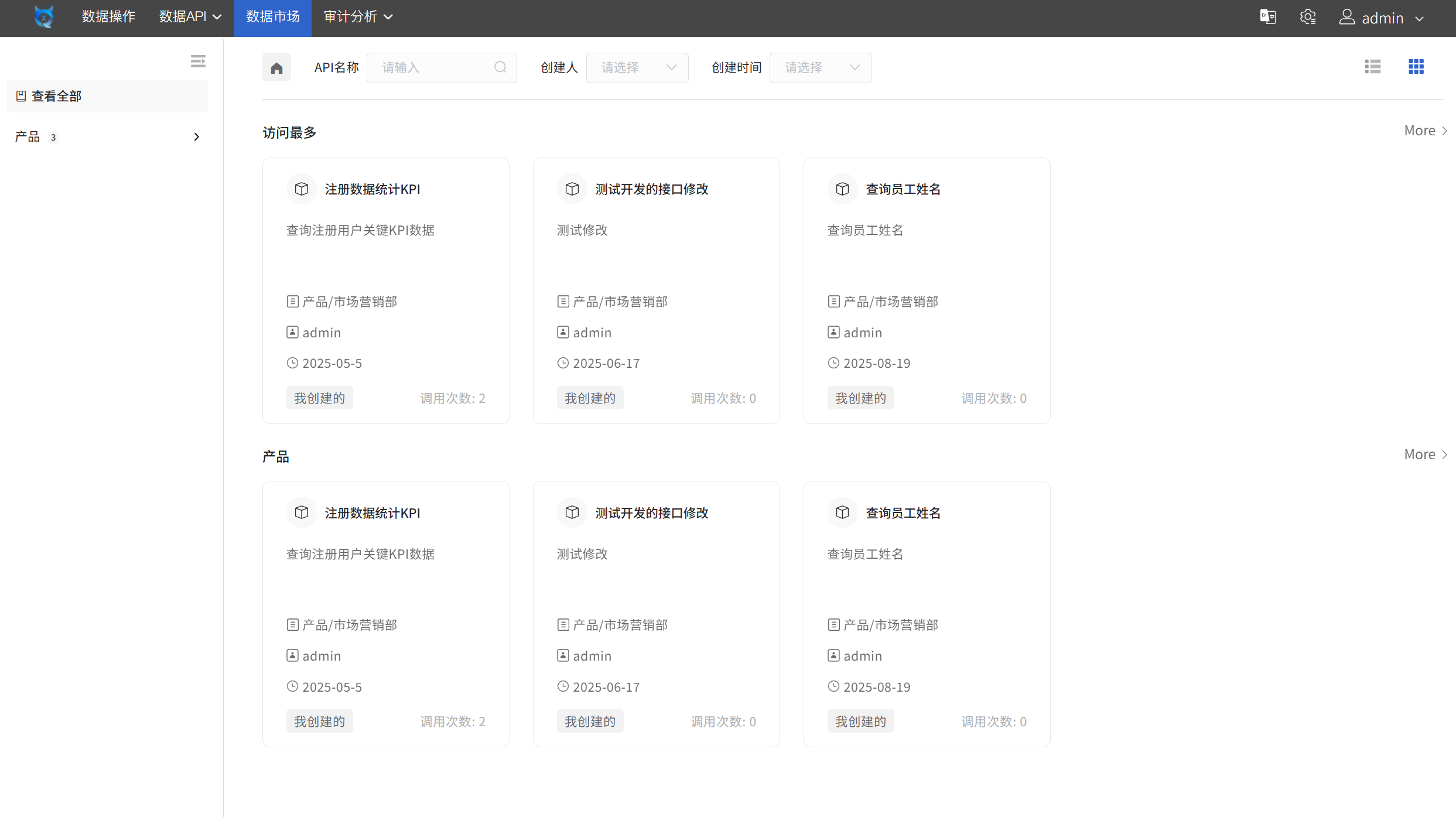Click category icon on 访问最多 注册数据统计KPI card
Viewport: 1456px width, 817px height.
click(x=292, y=302)
